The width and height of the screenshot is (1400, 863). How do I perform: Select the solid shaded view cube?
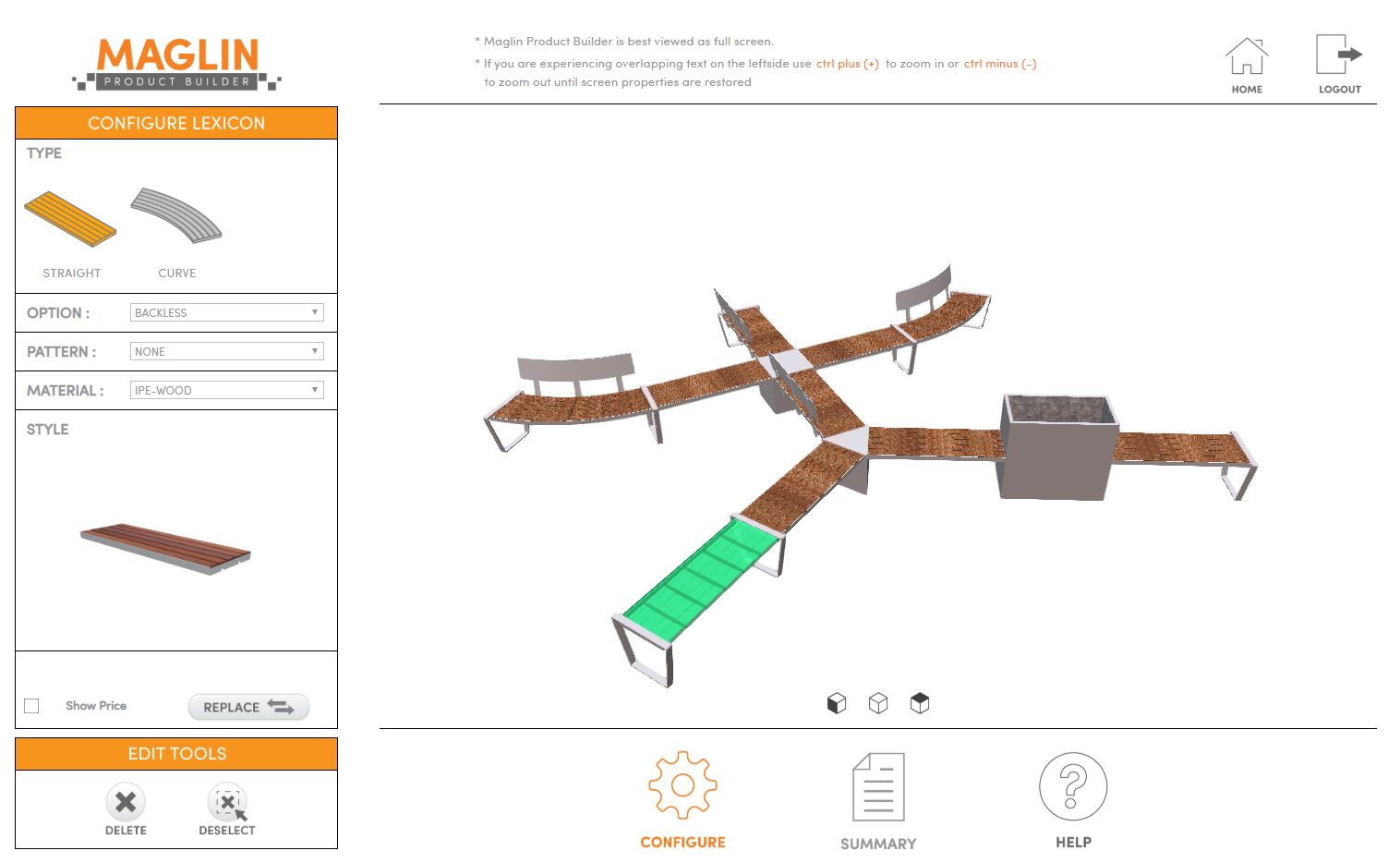point(837,702)
